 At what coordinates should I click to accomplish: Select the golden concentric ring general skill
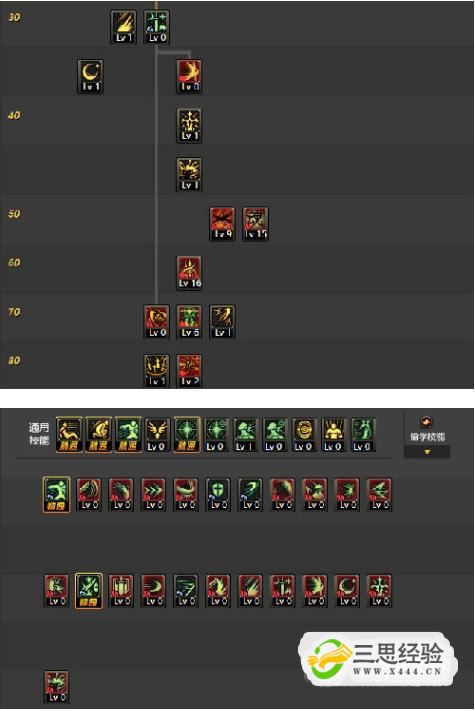303,435
